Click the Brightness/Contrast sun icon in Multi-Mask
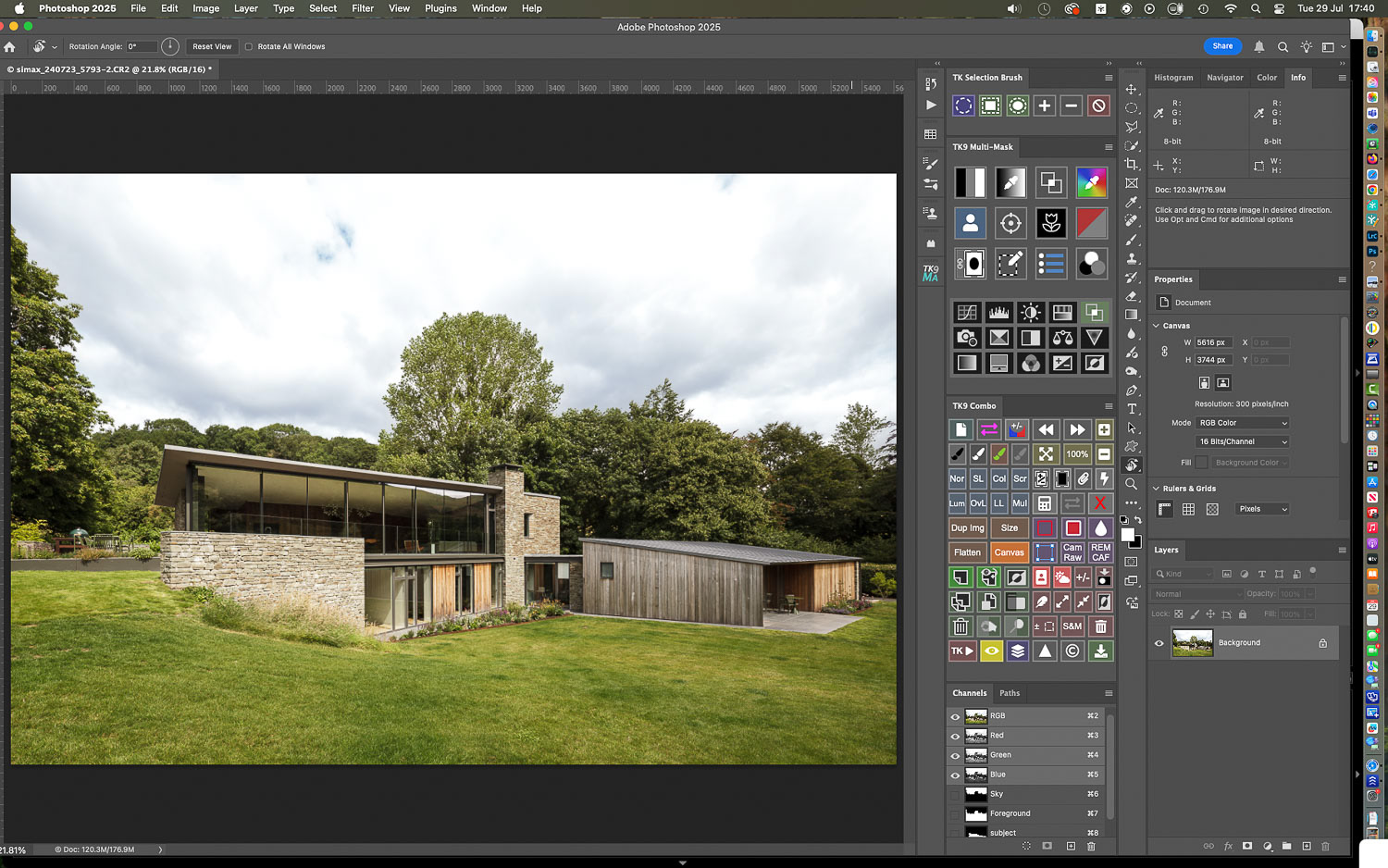 (1031, 313)
